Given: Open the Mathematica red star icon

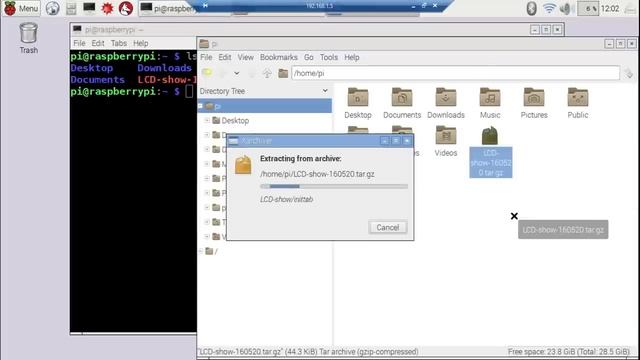Looking at the screenshot, I should click(107, 8).
